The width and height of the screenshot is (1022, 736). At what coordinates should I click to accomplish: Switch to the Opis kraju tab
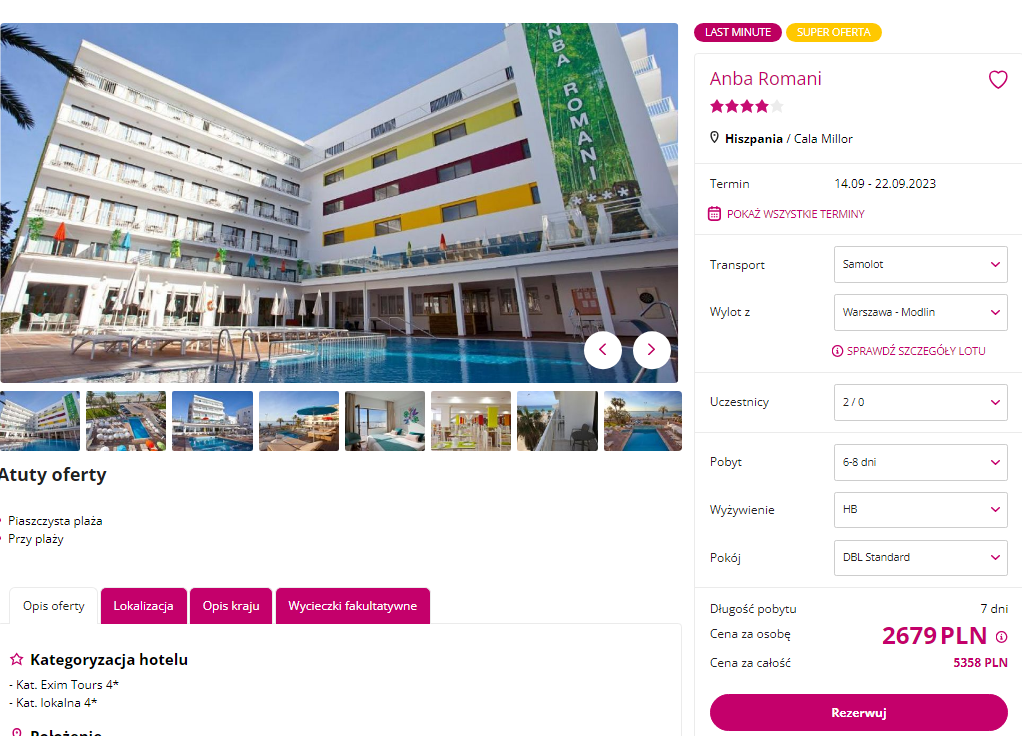pyautogui.click(x=231, y=606)
